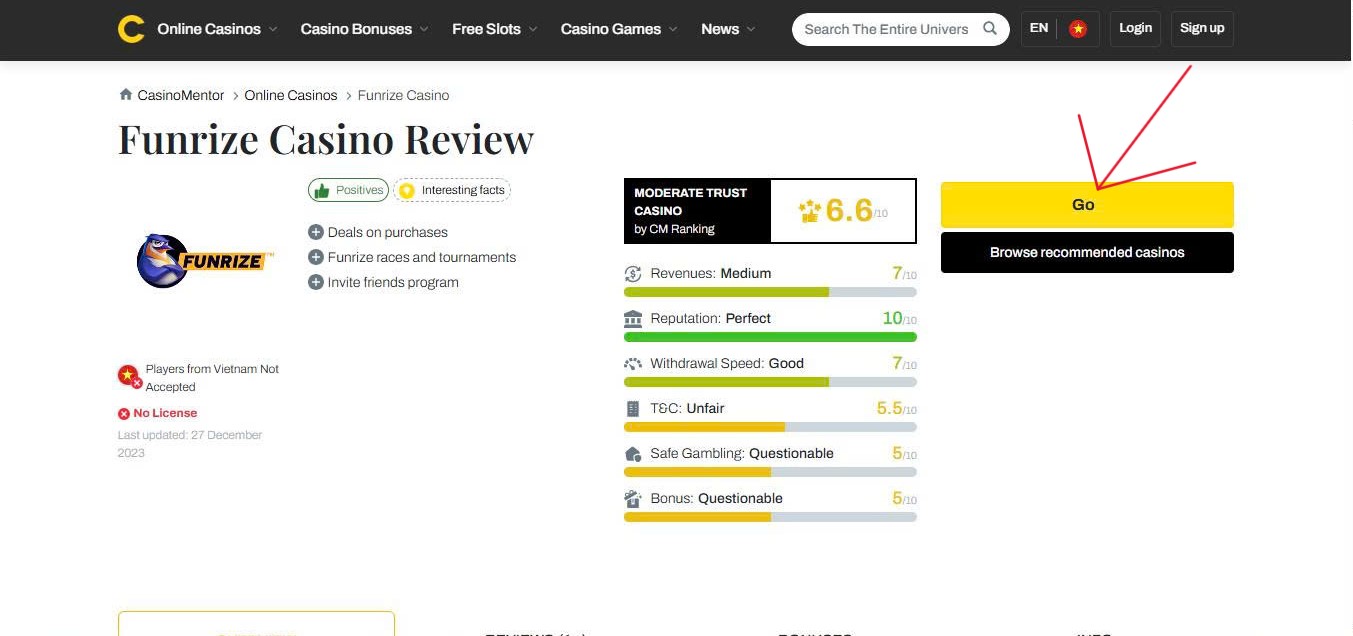Click Vietnam flag beside Players Not Accepted
1353x636 pixels.
pos(129,376)
